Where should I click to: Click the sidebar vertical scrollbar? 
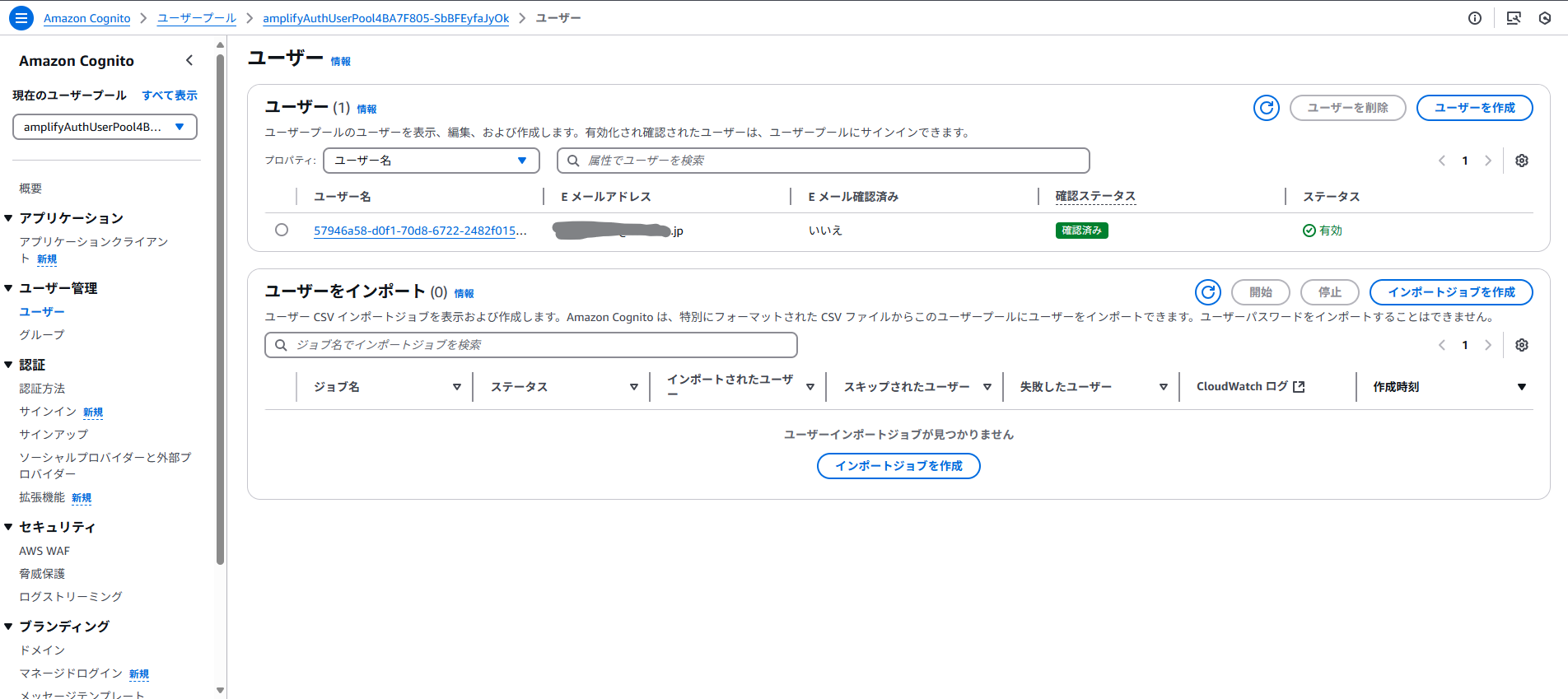[x=220, y=309]
